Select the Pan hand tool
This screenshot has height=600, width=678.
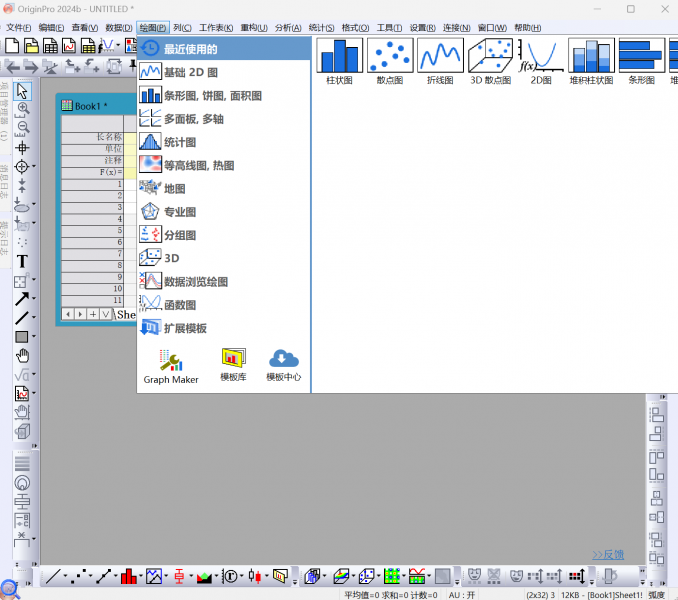pyautogui.click(x=22, y=356)
